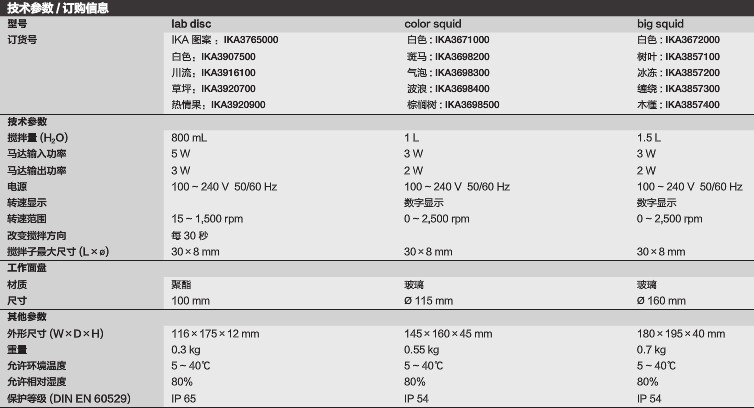The width and height of the screenshot is (754, 408).
Task: Select the color squid order entry IKA3698300
Action: [x=448, y=73]
